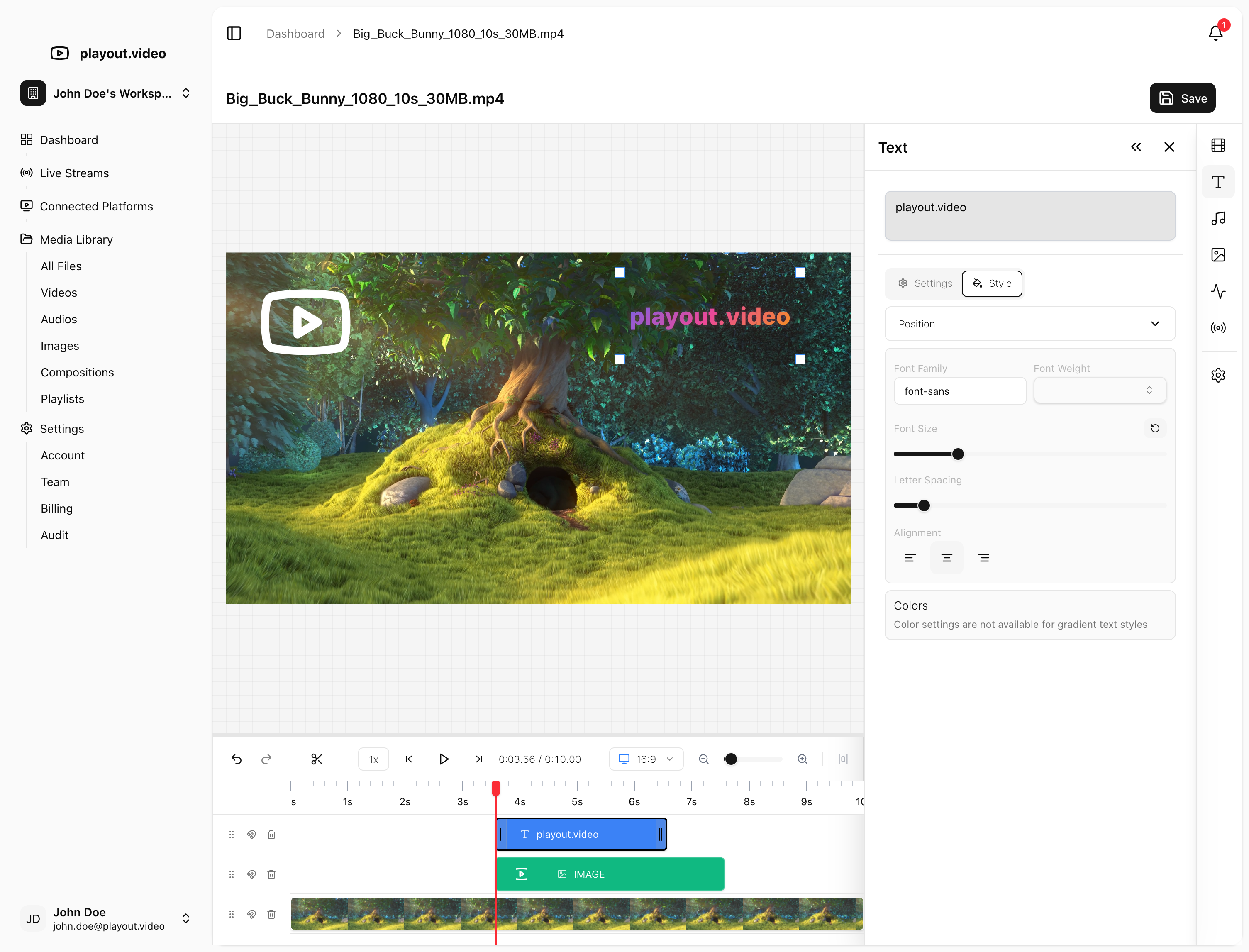1249x952 pixels.
Task: Open the video clips panel icon
Action: point(1218,146)
